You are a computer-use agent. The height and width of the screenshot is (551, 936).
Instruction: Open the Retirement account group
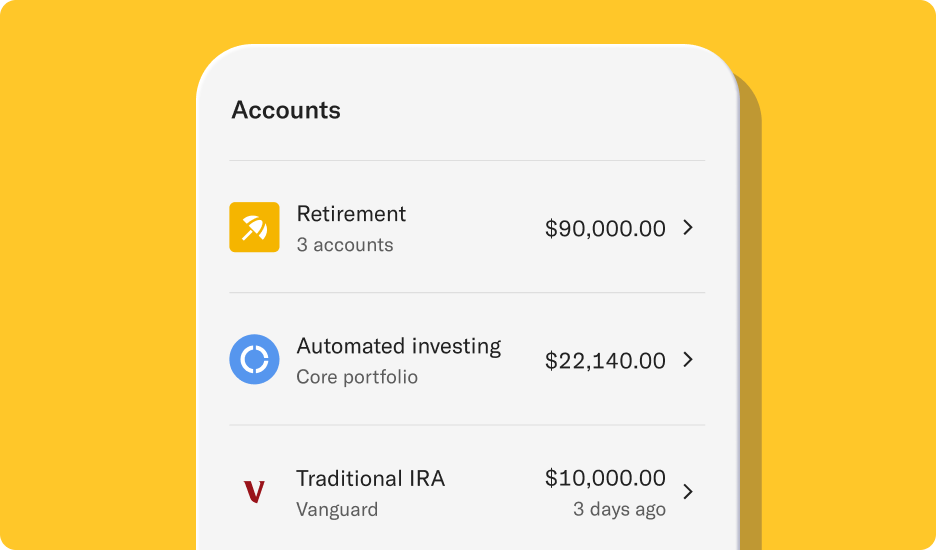click(x=351, y=214)
